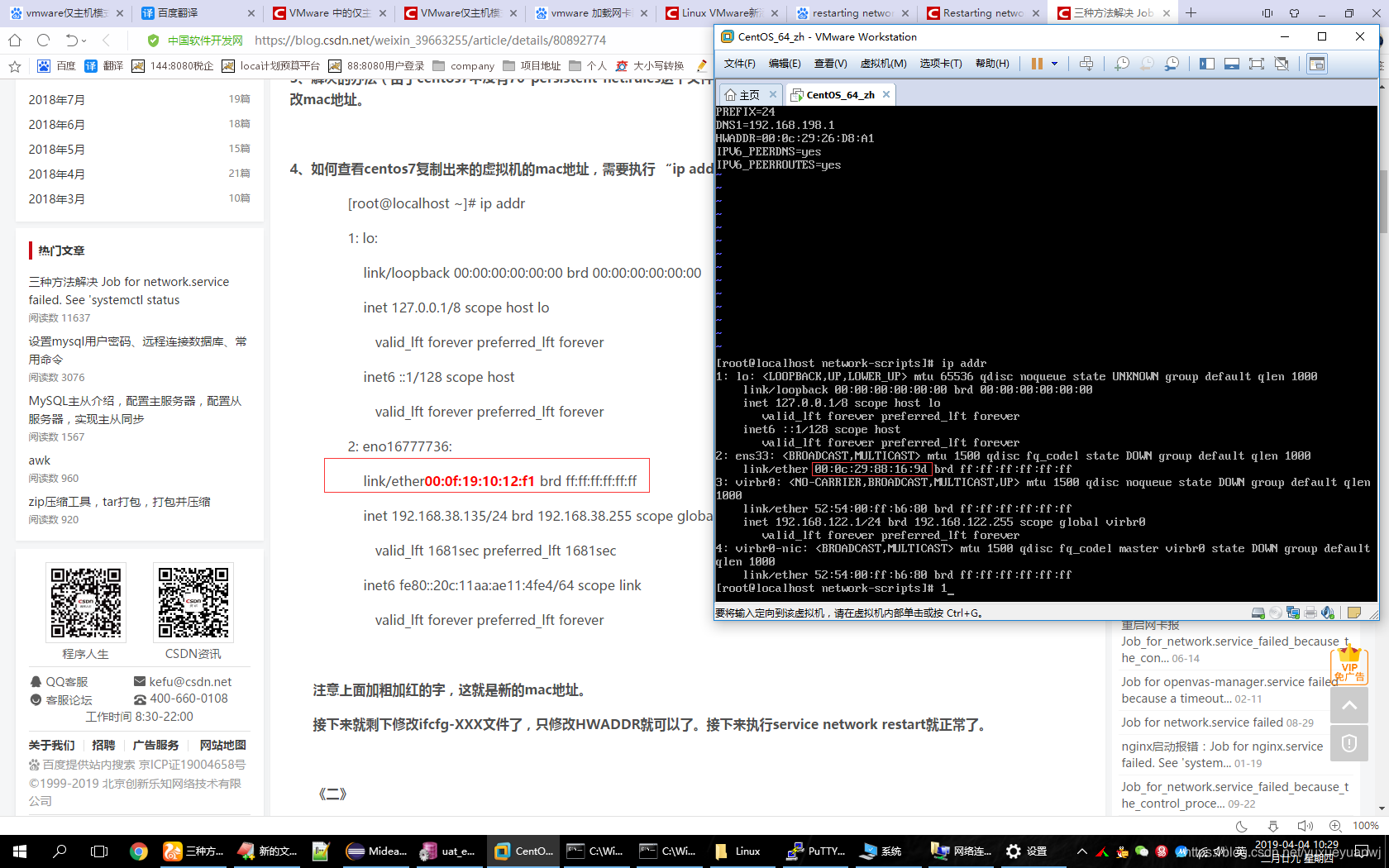Toggle the VMware thumbnail bar
The width and height of the screenshot is (1389, 868).
pyautogui.click(x=1232, y=64)
